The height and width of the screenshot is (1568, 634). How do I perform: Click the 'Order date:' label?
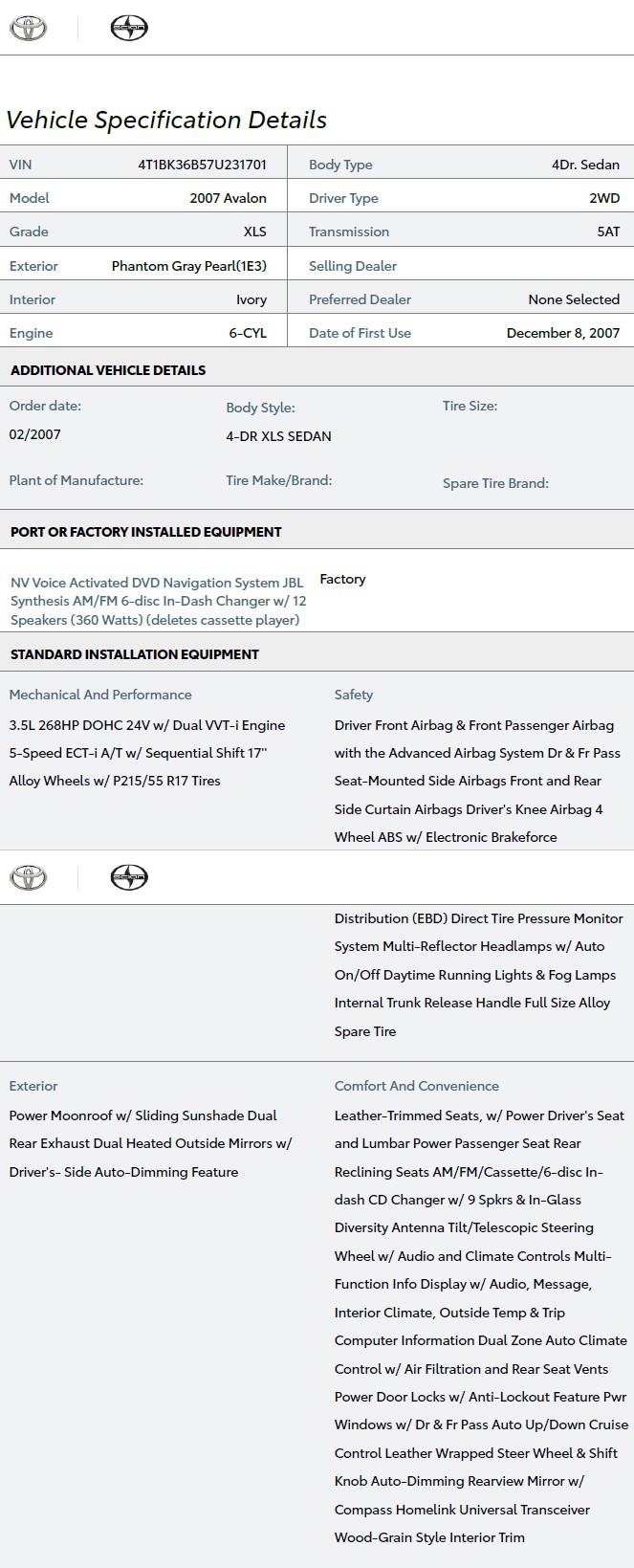(45, 406)
